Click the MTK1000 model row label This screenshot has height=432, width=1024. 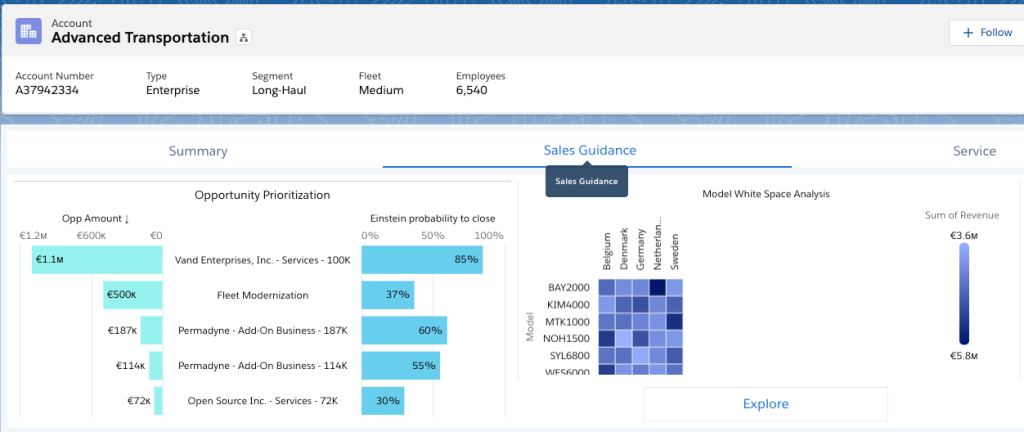point(566,321)
